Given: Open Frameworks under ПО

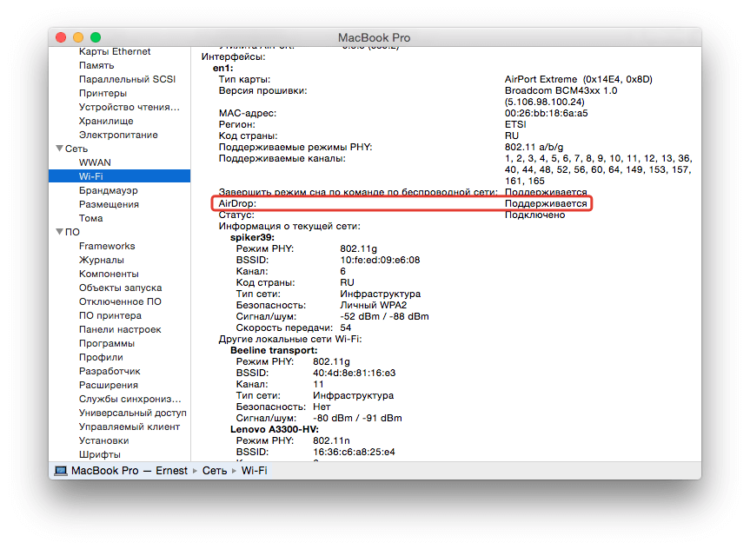Looking at the screenshot, I should click(x=107, y=246).
